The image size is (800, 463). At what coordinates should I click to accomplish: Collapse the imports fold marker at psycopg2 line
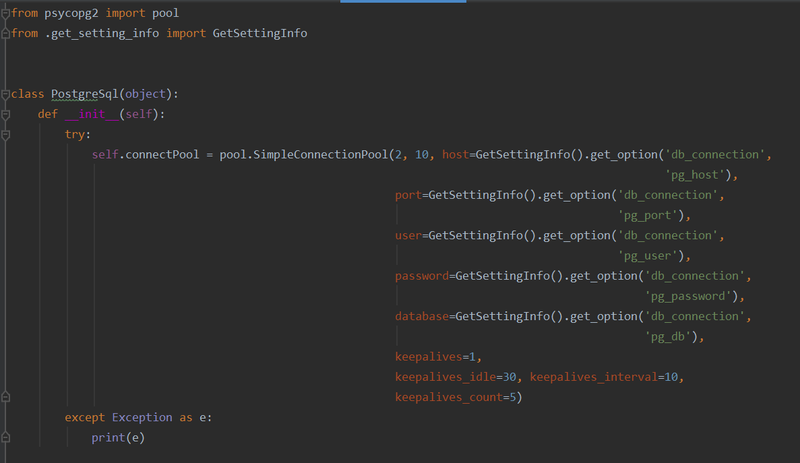[6, 14]
